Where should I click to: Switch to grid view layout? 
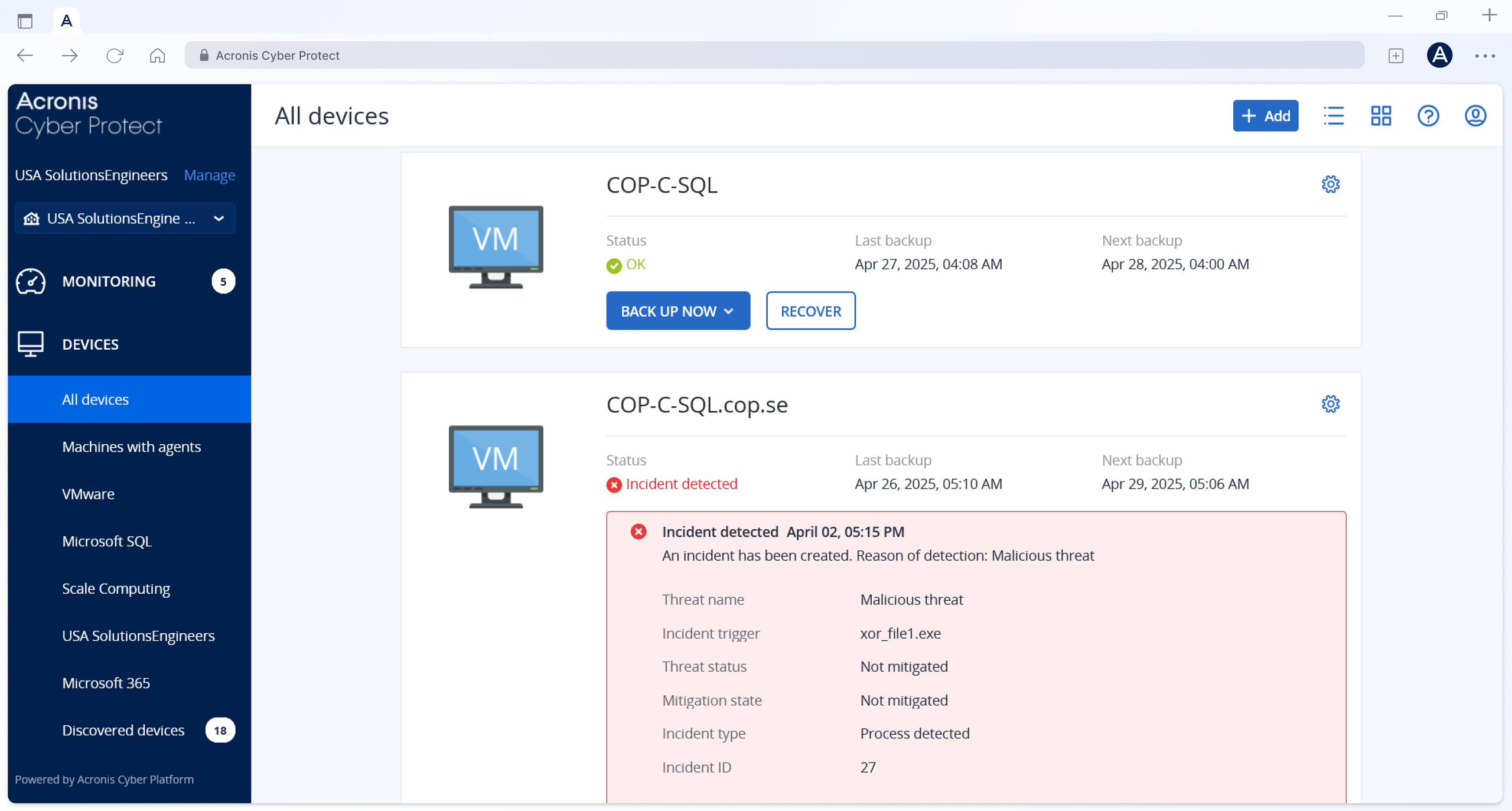[x=1381, y=116]
